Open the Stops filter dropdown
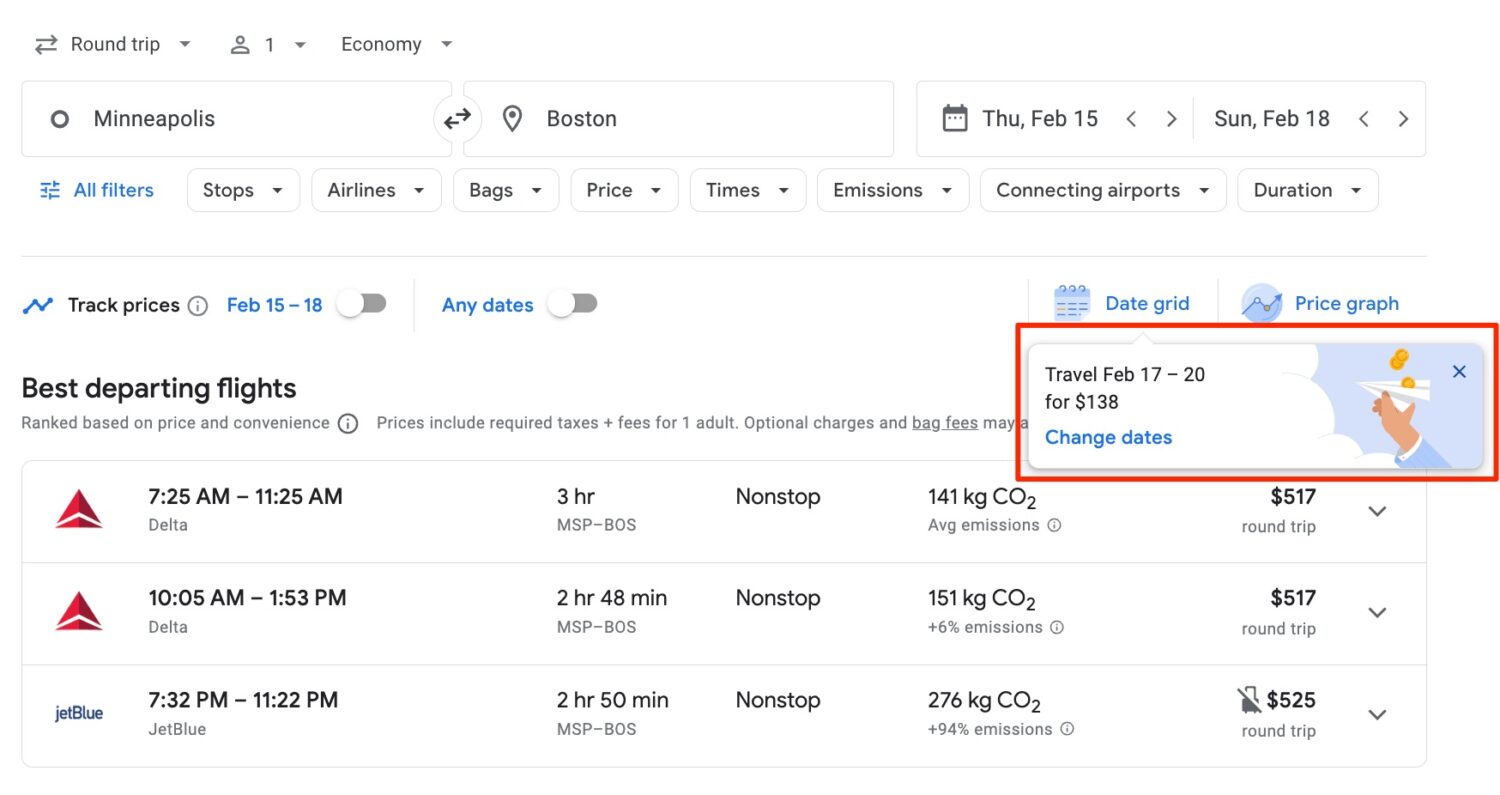The height and width of the screenshot is (795, 1500). 243,189
